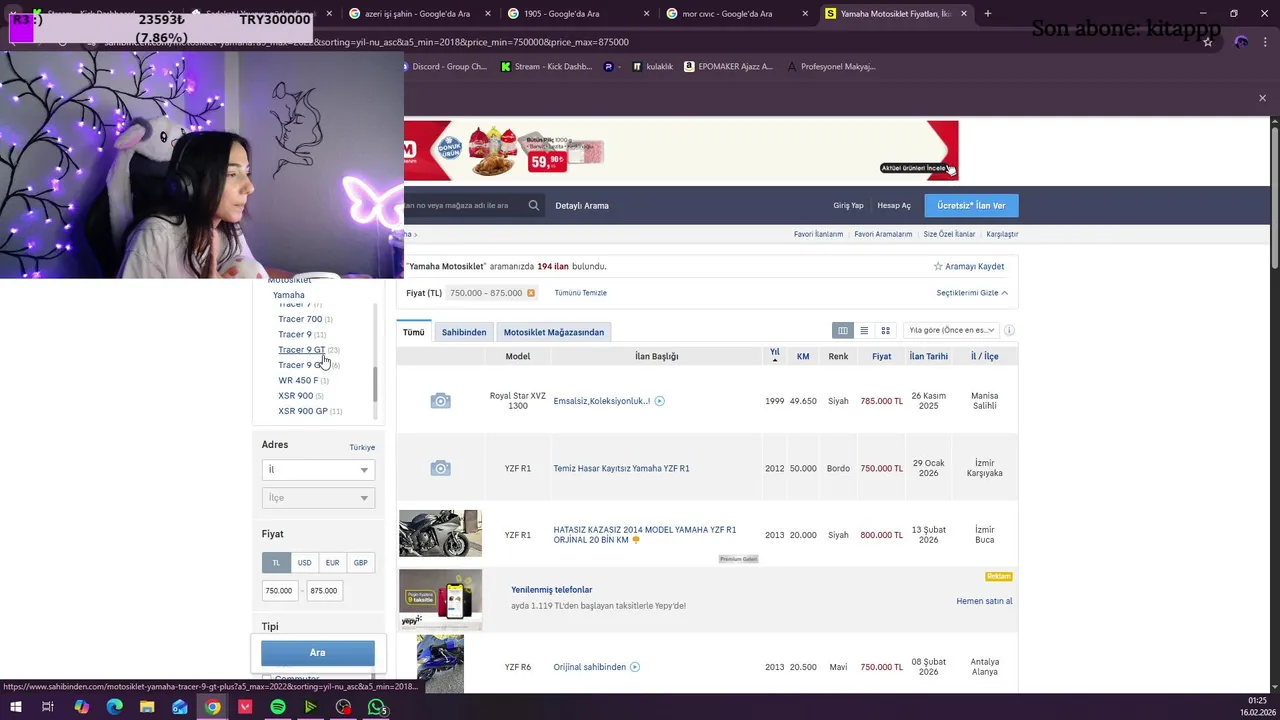Open the info icon next to sort dropdown
The image size is (1280, 720).
[x=1009, y=330]
